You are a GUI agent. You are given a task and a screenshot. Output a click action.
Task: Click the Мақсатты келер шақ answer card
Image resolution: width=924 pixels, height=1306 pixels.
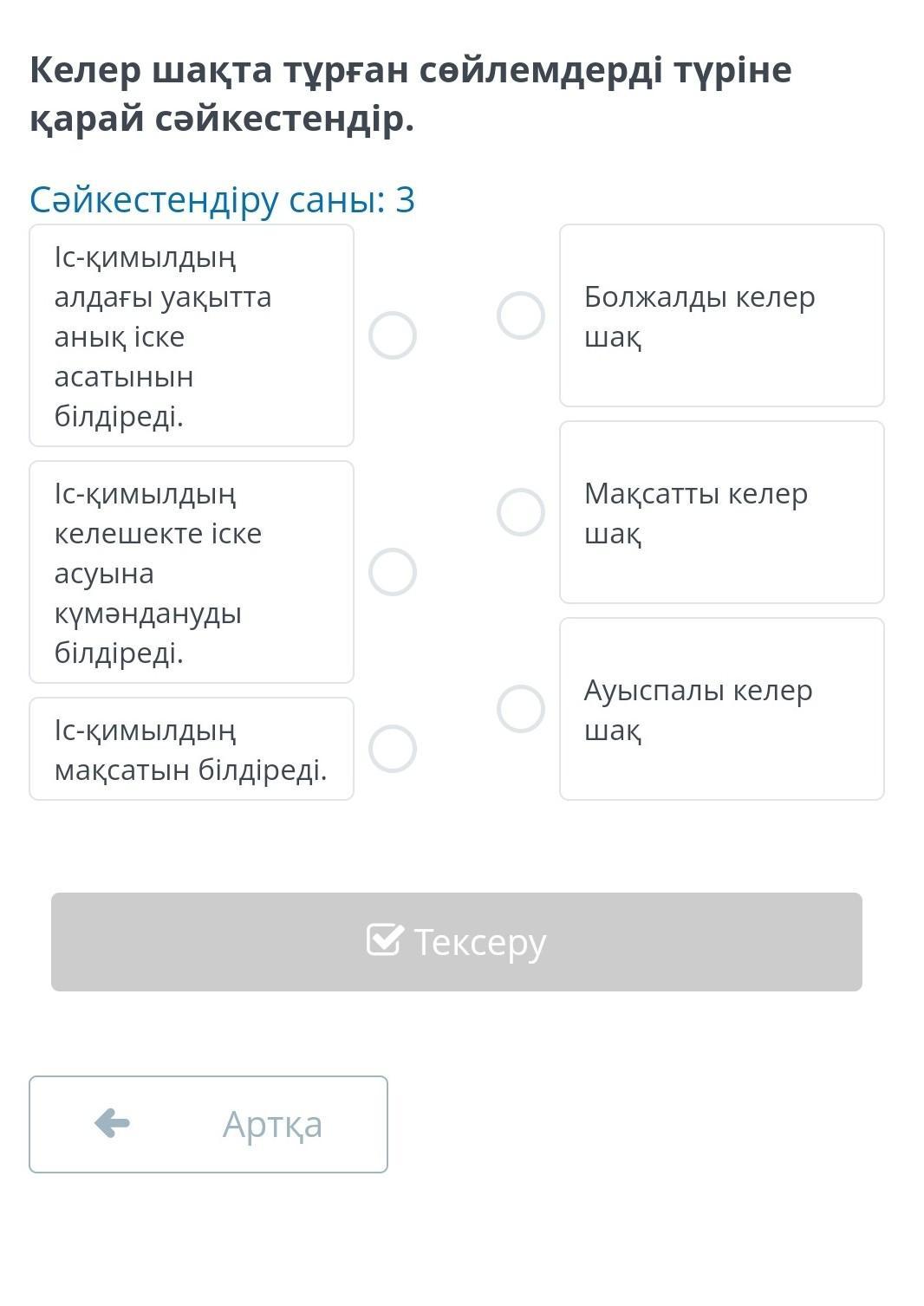(x=721, y=512)
